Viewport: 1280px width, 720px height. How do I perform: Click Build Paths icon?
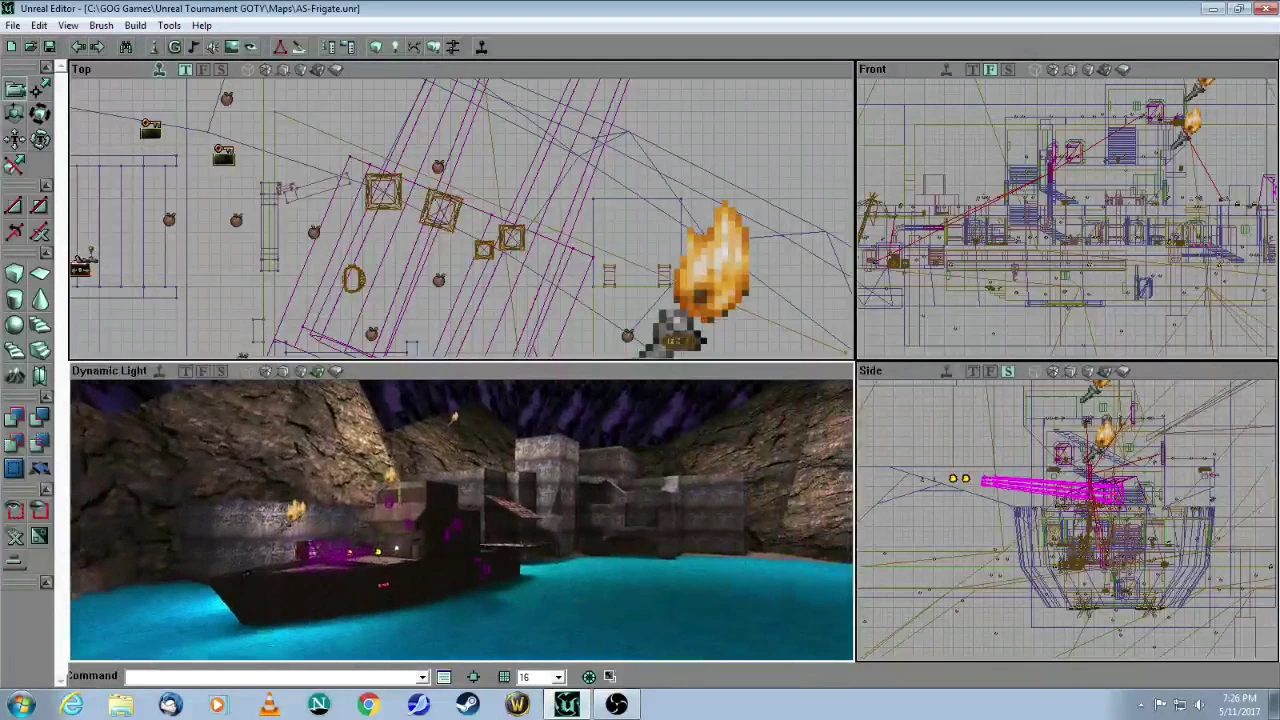click(x=414, y=47)
